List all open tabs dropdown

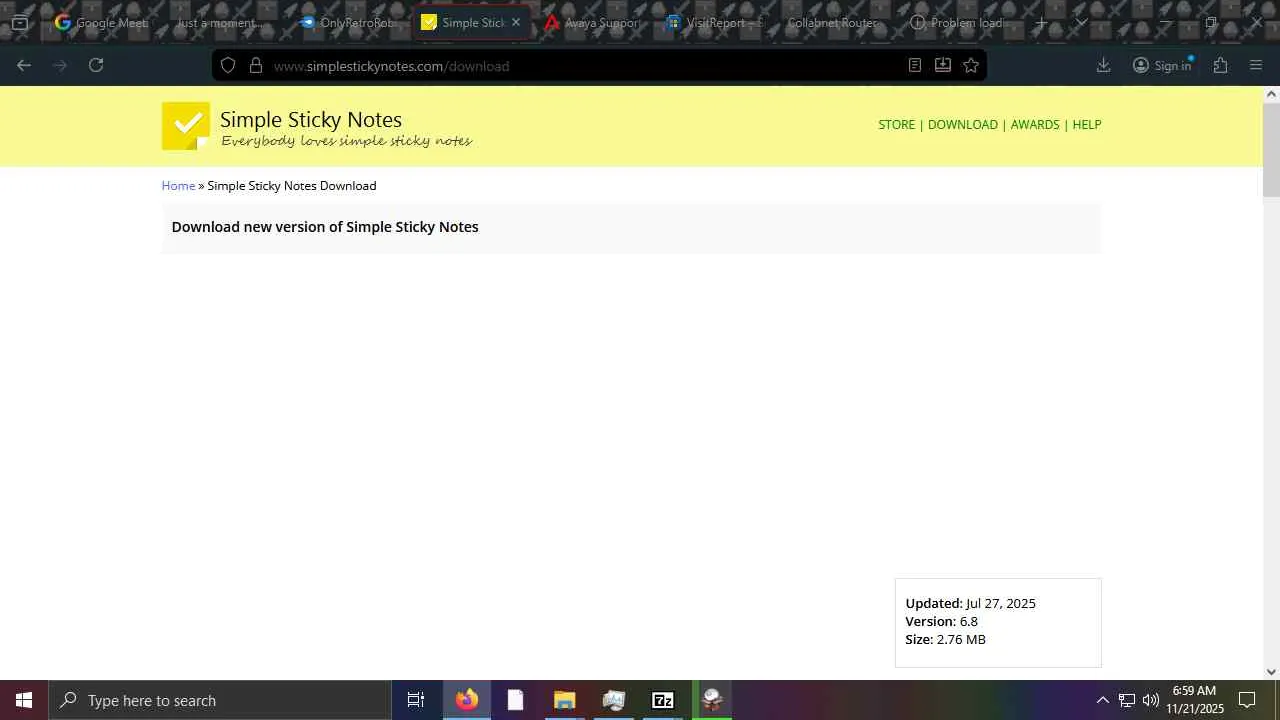[1081, 22]
